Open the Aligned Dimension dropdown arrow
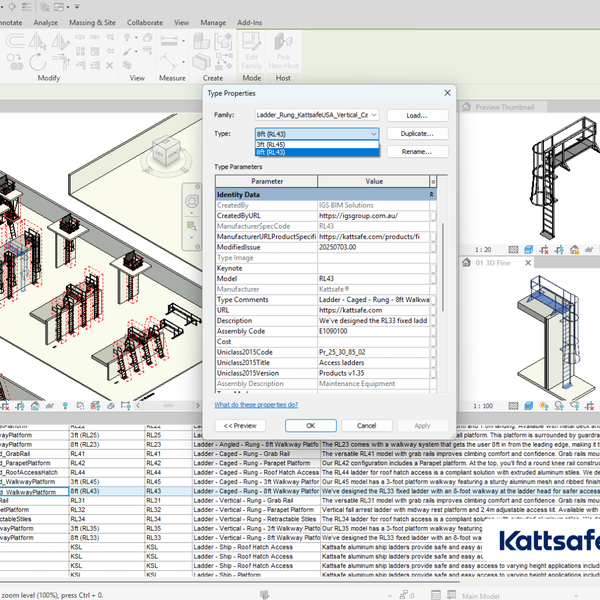This screenshot has height=600, width=600. click(183, 41)
